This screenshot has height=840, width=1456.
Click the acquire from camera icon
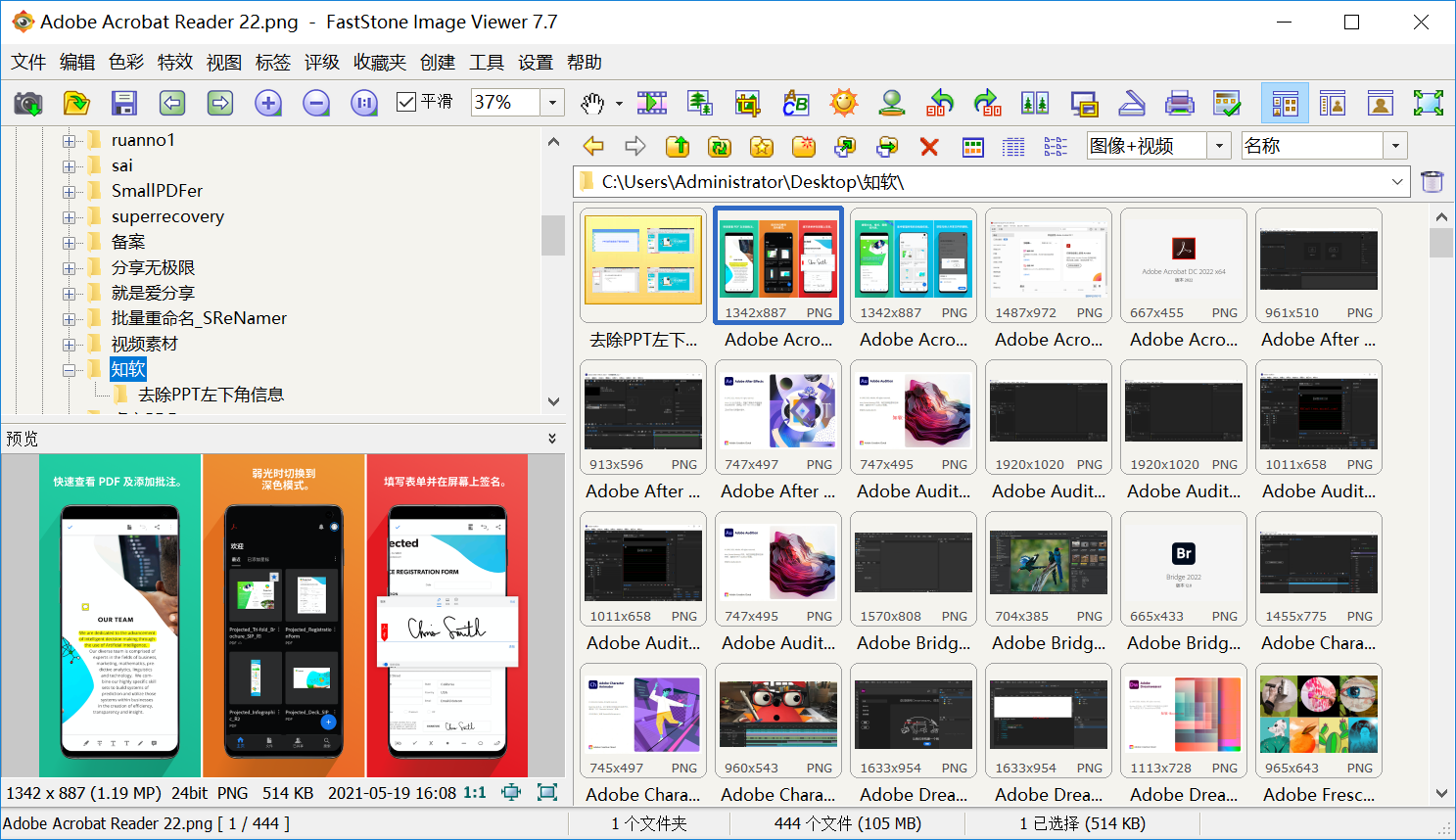28,103
